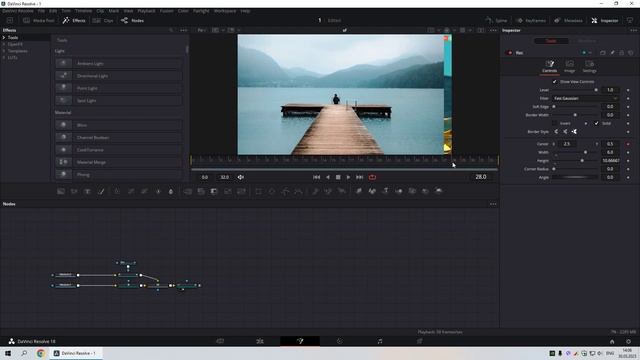Screen dimensions: 640x360
Task: Switch to the Image tab
Action: click(569, 66)
